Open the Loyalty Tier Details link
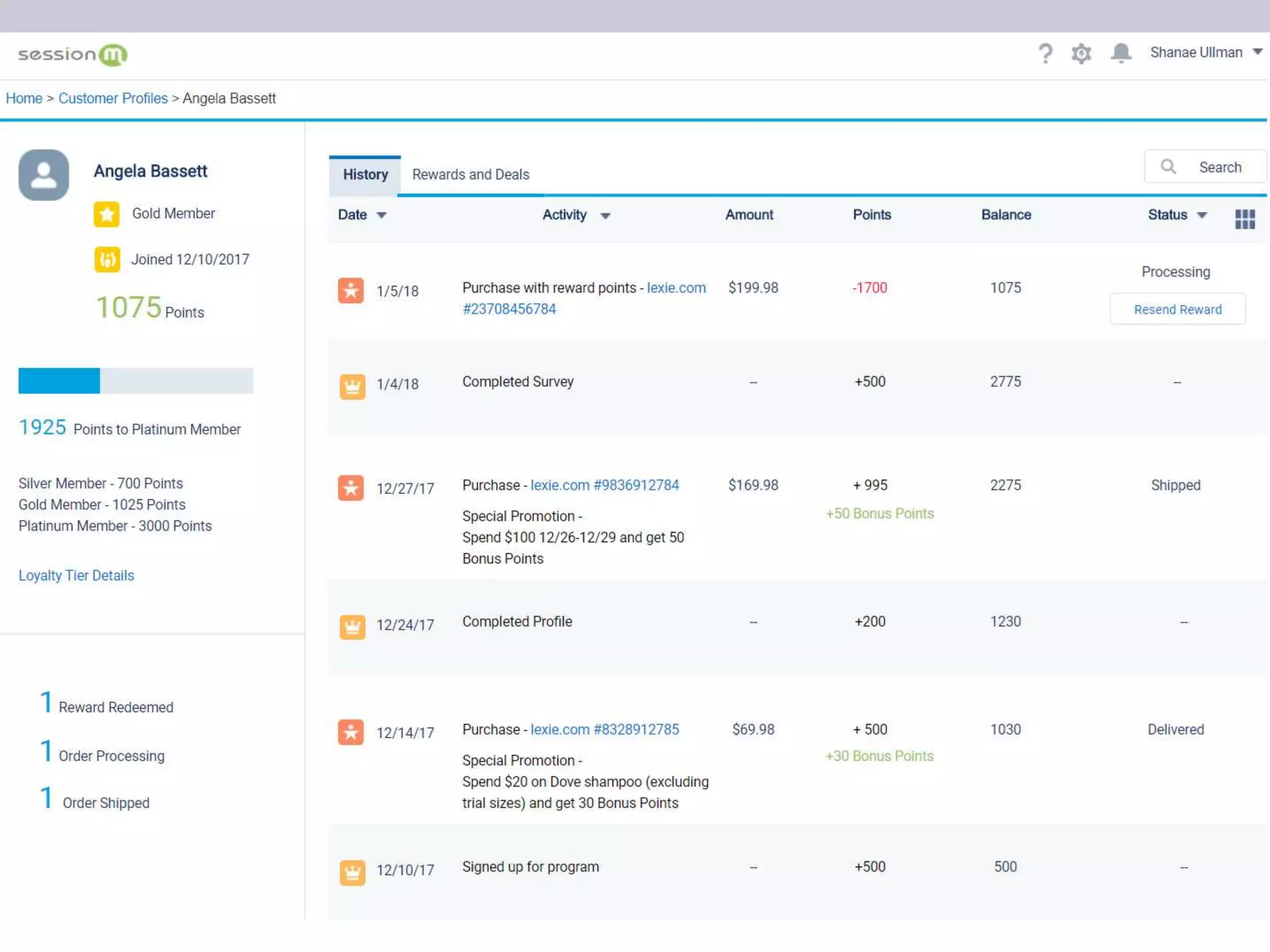 point(76,575)
